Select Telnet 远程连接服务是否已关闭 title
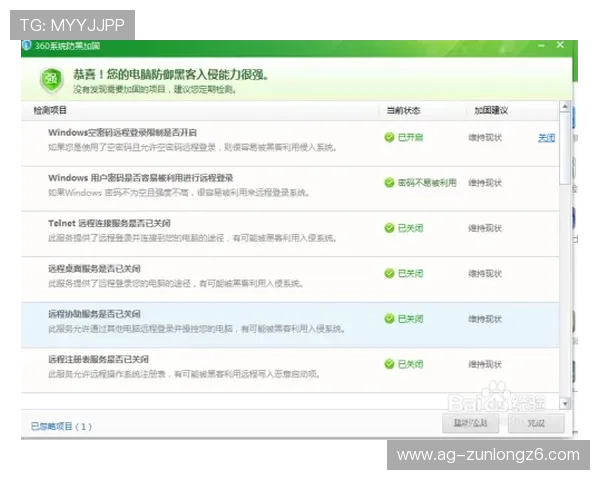This screenshot has width=600, height=480. coord(109,223)
